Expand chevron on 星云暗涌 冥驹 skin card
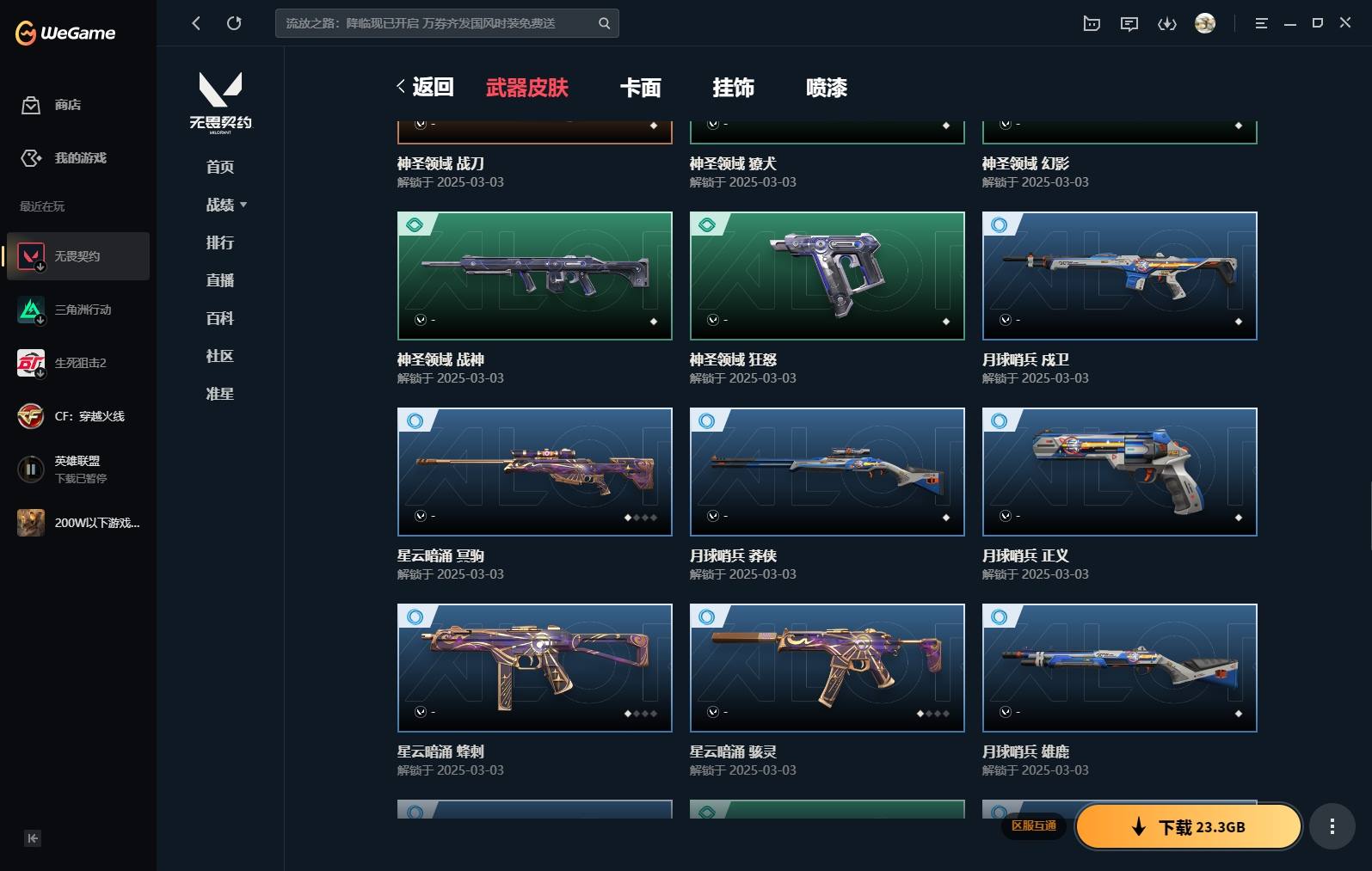The height and width of the screenshot is (871, 1372). click(421, 516)
